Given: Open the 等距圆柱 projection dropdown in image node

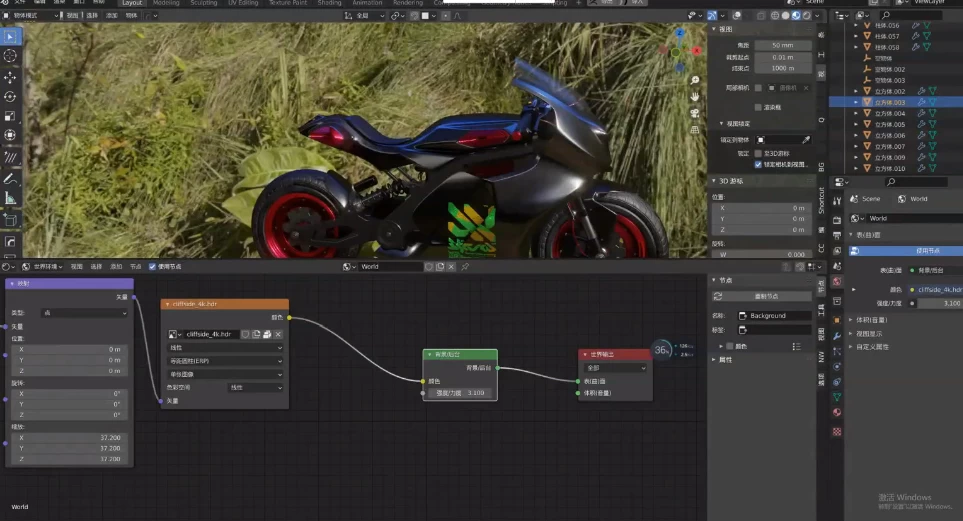Looking at the screenshot, I should click(225, 361).
